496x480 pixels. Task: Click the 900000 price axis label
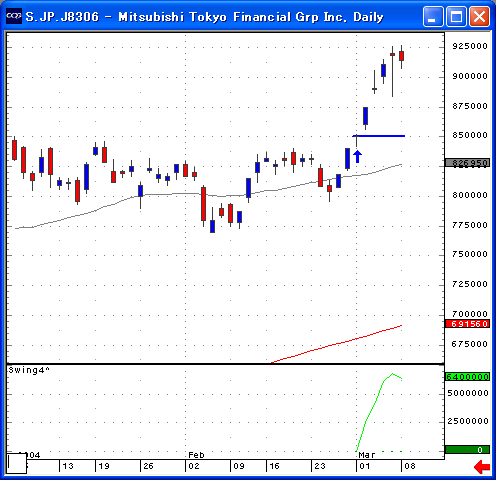470,76
